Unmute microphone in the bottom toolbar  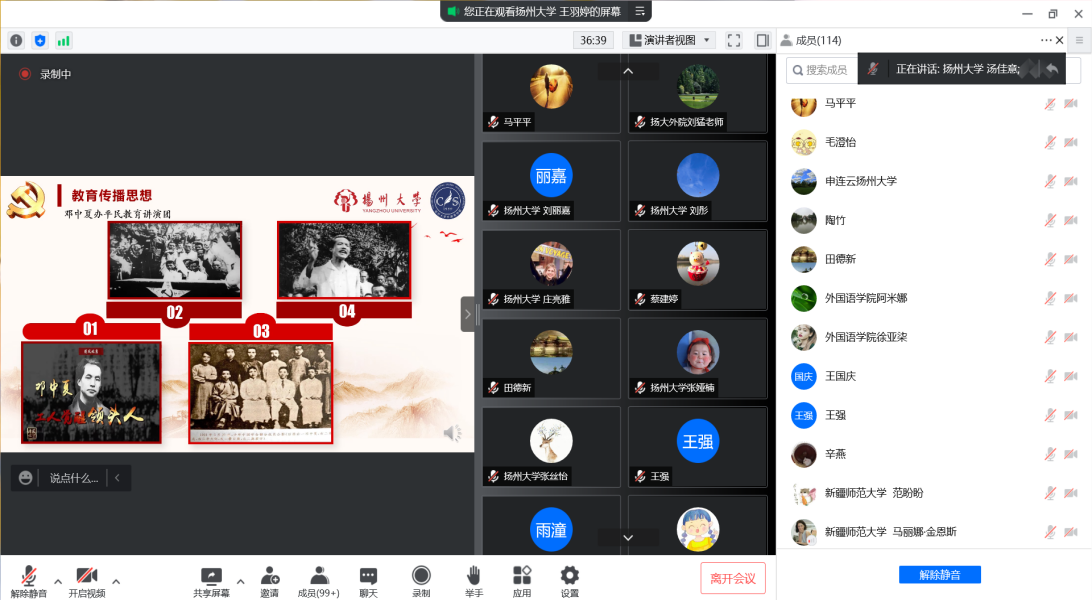coord(28,576)
